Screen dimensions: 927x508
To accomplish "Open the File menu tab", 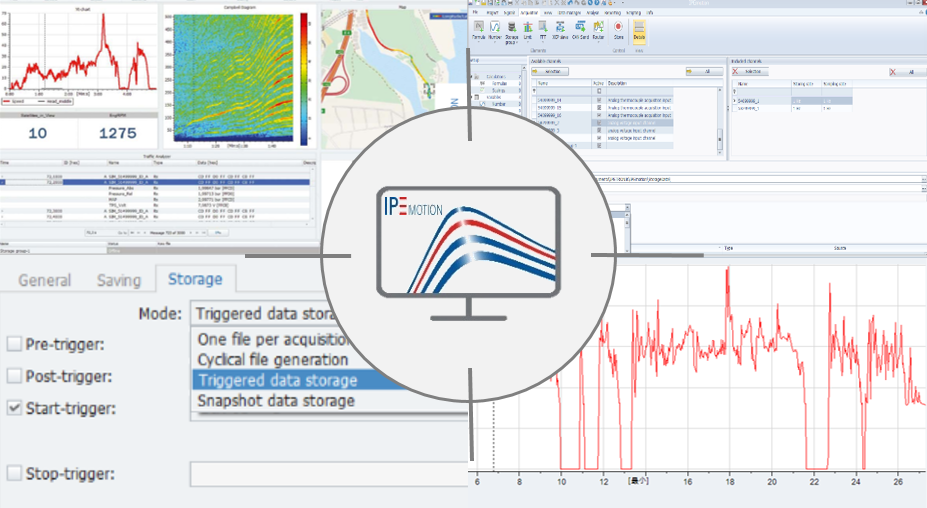I will 475,12.
